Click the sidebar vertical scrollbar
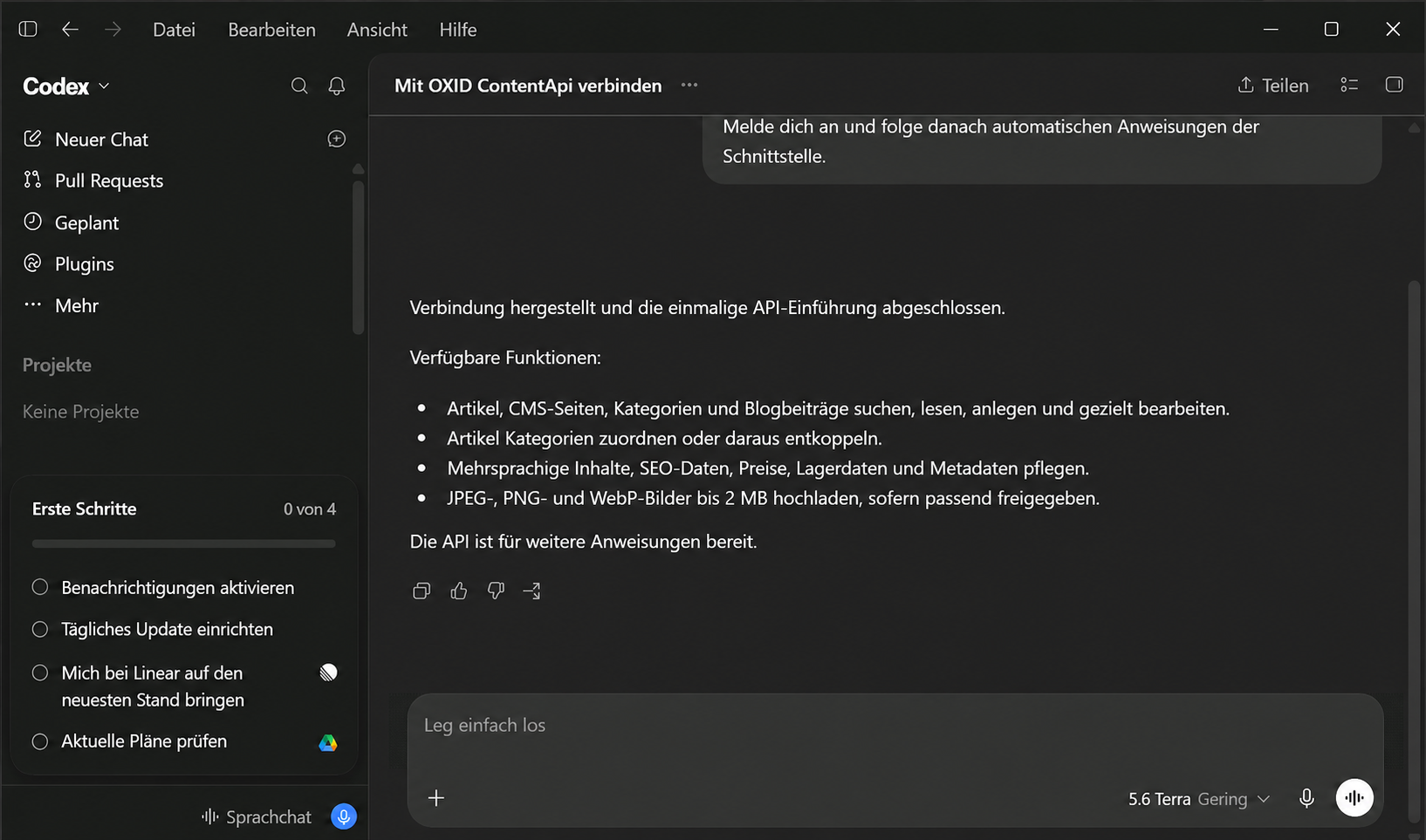The height and width of the screenshot is (840, 1426). pos(358,257)
